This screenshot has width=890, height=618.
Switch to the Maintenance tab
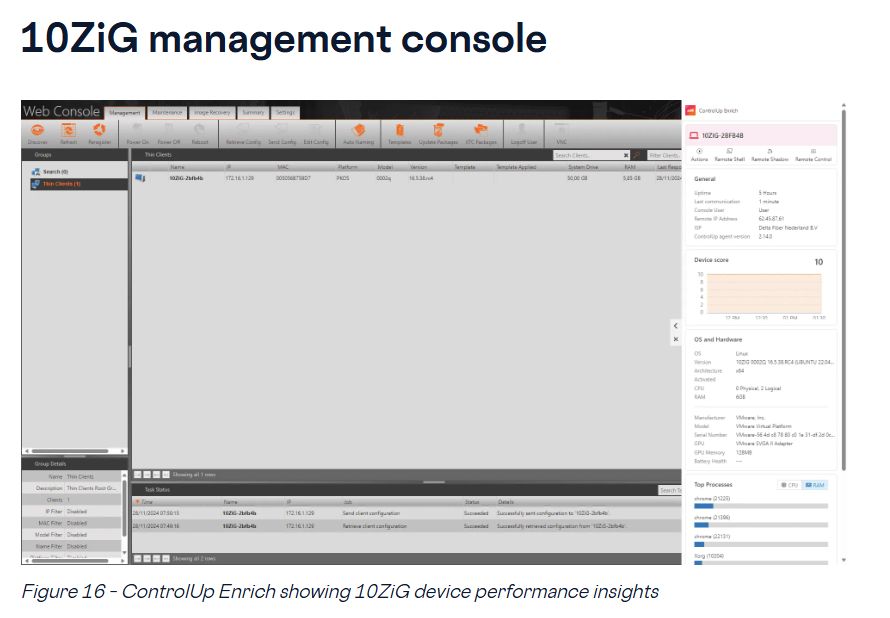point(167,112)
